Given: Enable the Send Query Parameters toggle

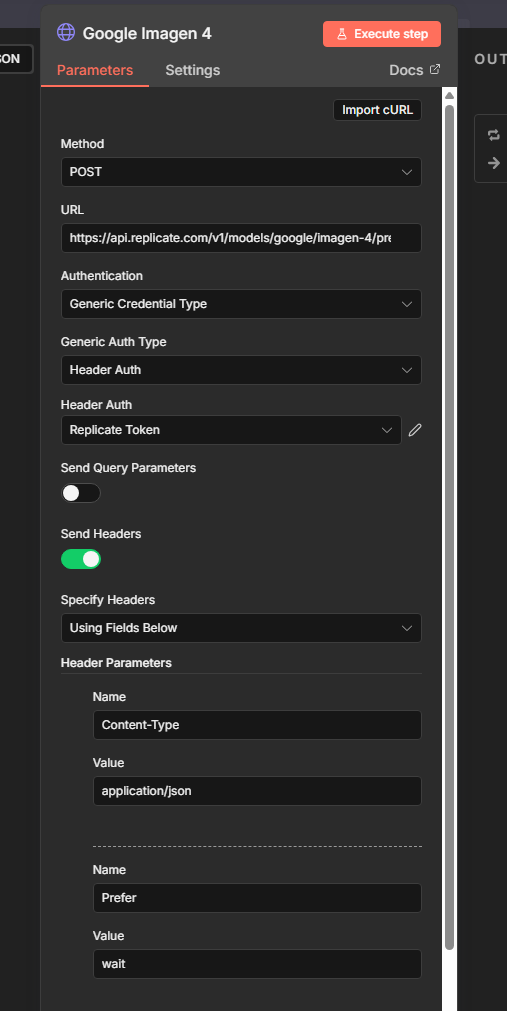Looking at the screenshot, I should click(x=81, y=493).
